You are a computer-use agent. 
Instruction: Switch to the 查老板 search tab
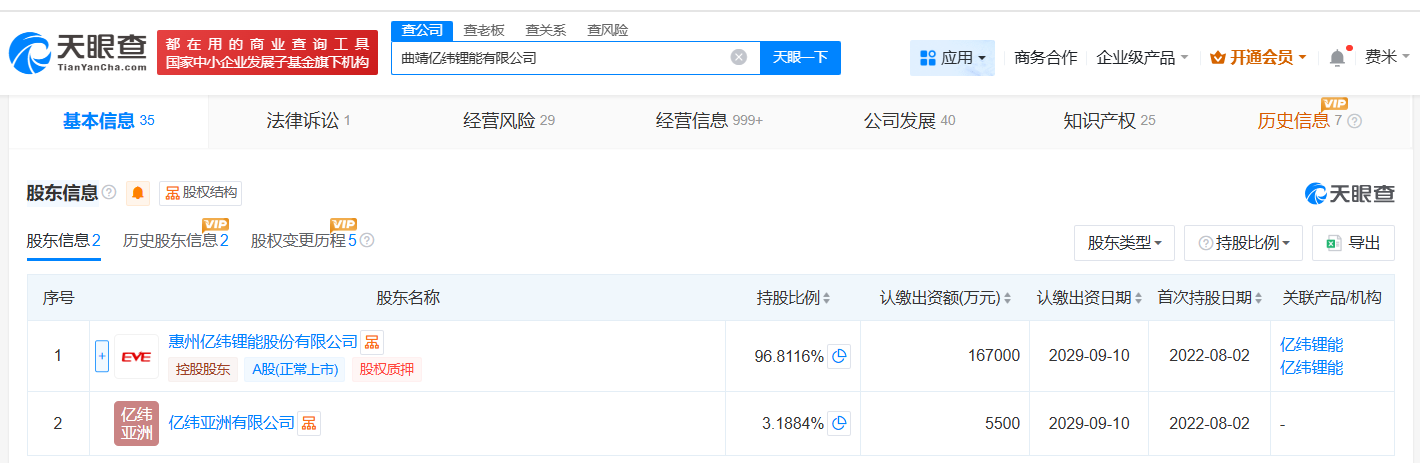click(x=486, y=30)
